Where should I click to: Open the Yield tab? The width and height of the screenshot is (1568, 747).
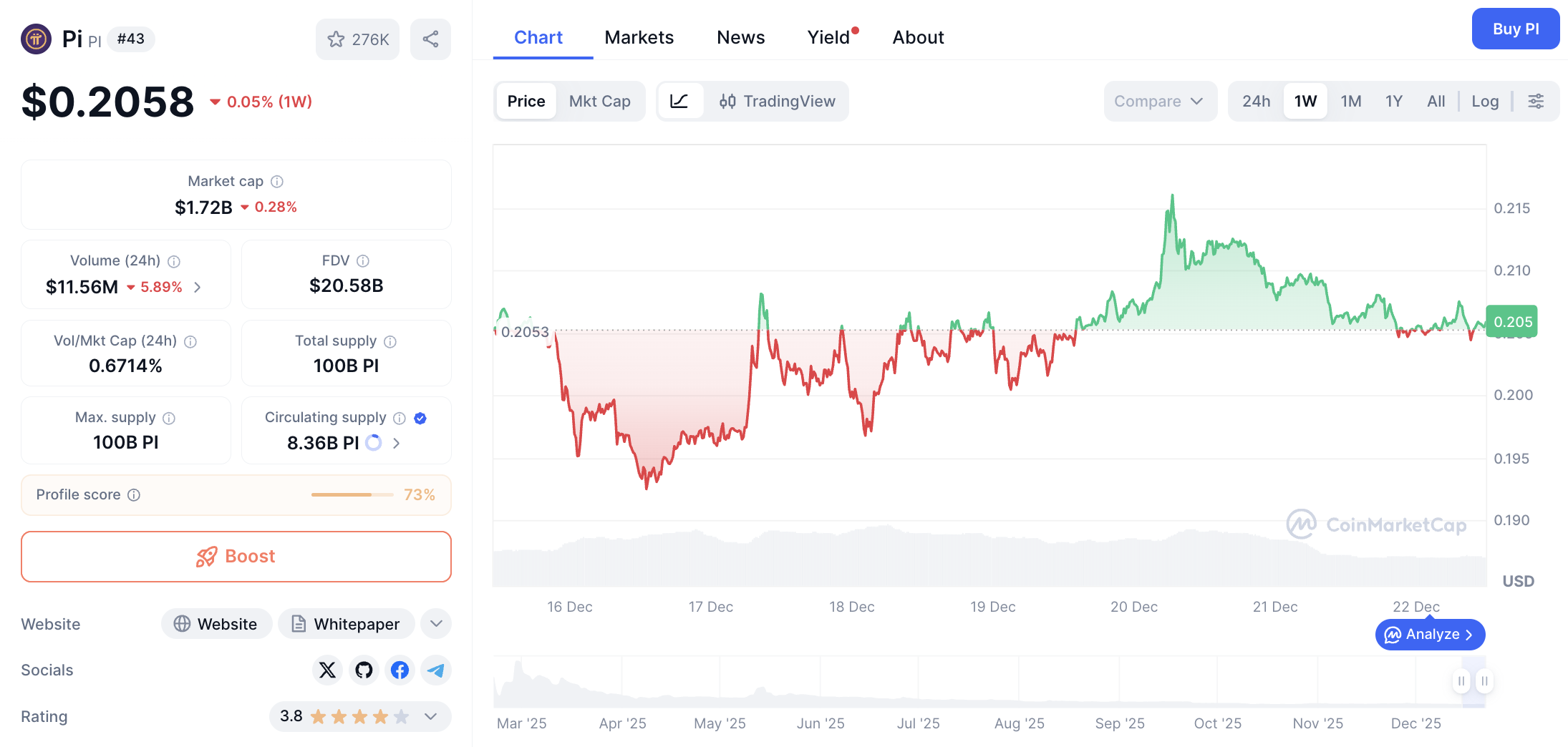(x=828, y=37)
